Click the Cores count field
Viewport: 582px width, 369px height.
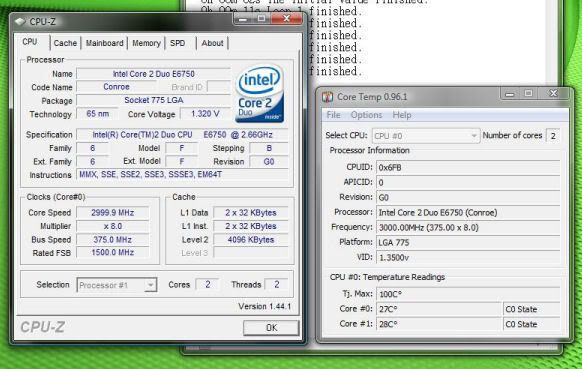(x=207, y=284)
